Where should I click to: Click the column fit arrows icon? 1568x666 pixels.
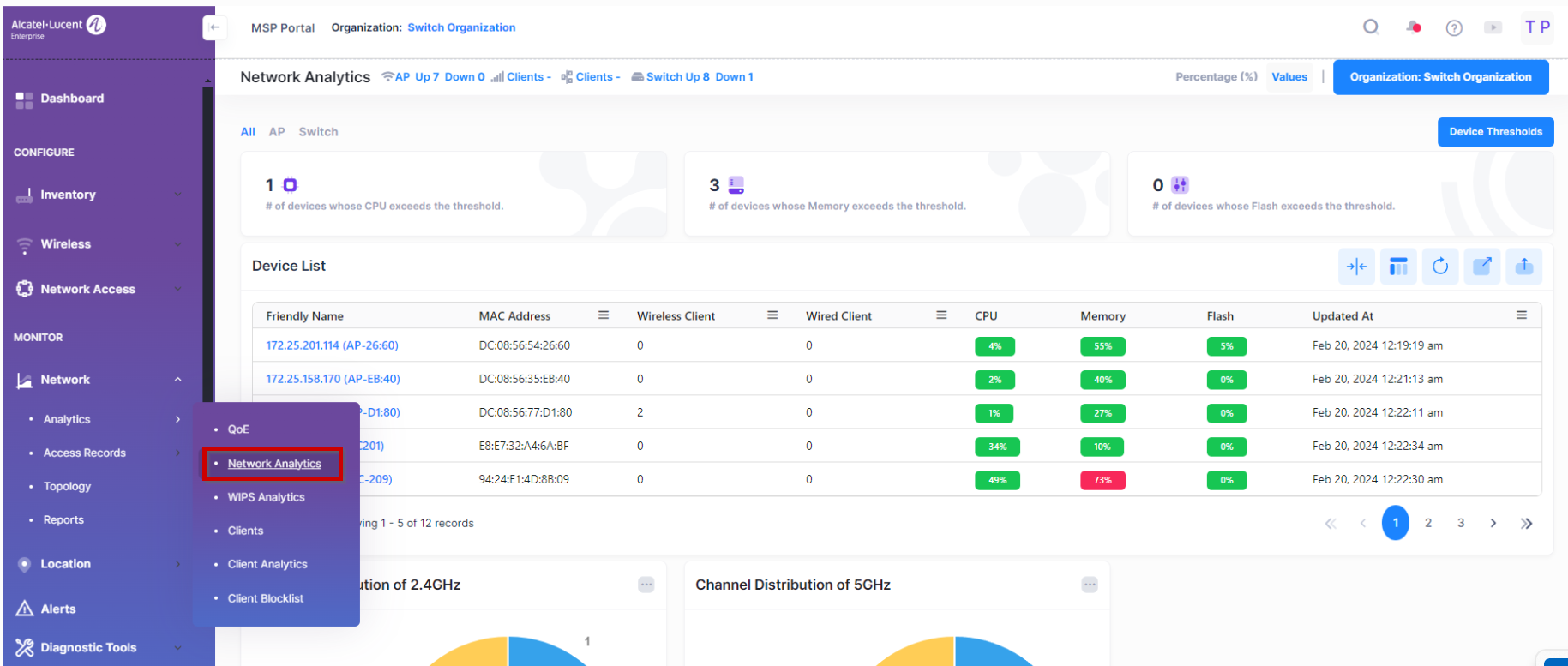pos(1356,267)
